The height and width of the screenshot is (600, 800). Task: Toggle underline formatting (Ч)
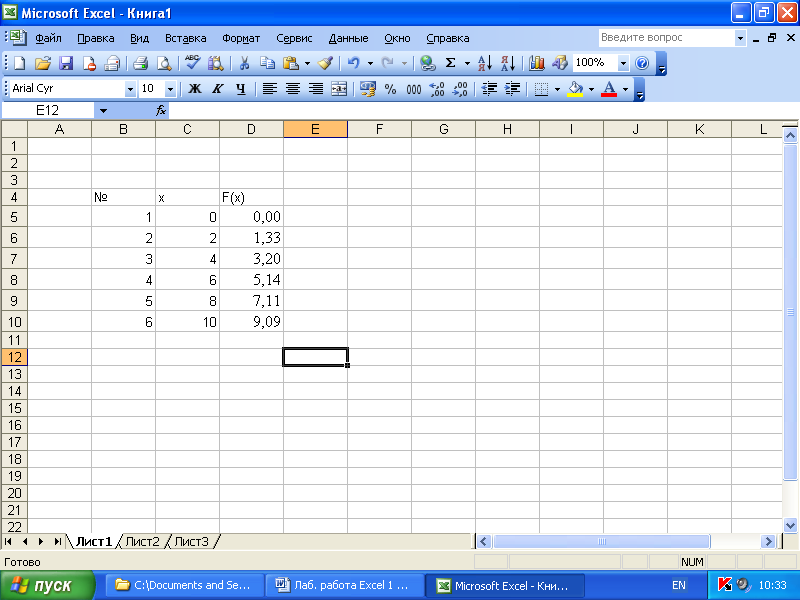(241, 89)
